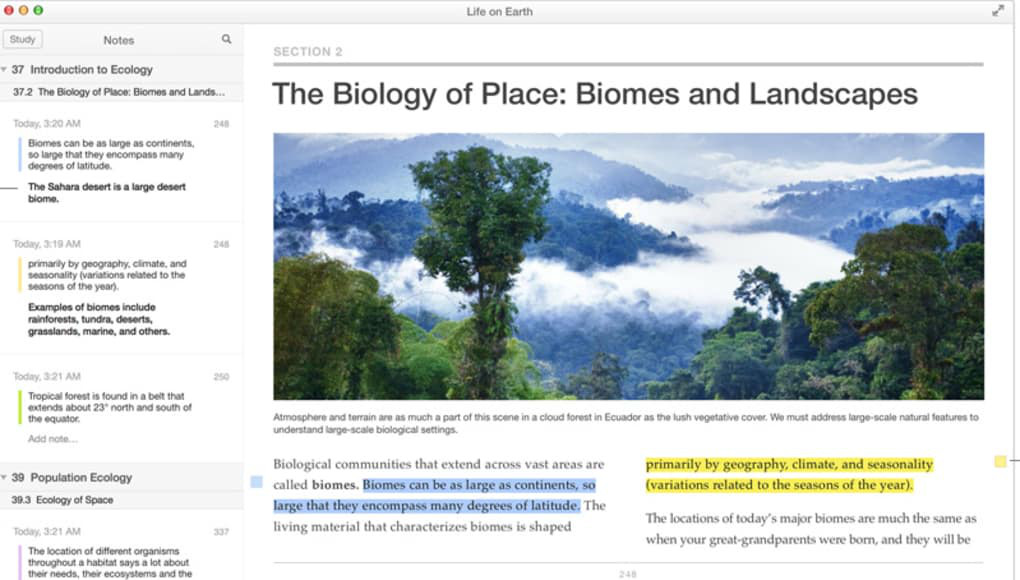Collapse chapter 37 Introduction to Ecology
This screenshot has height=580, width=1020.
tap(4, 69)
